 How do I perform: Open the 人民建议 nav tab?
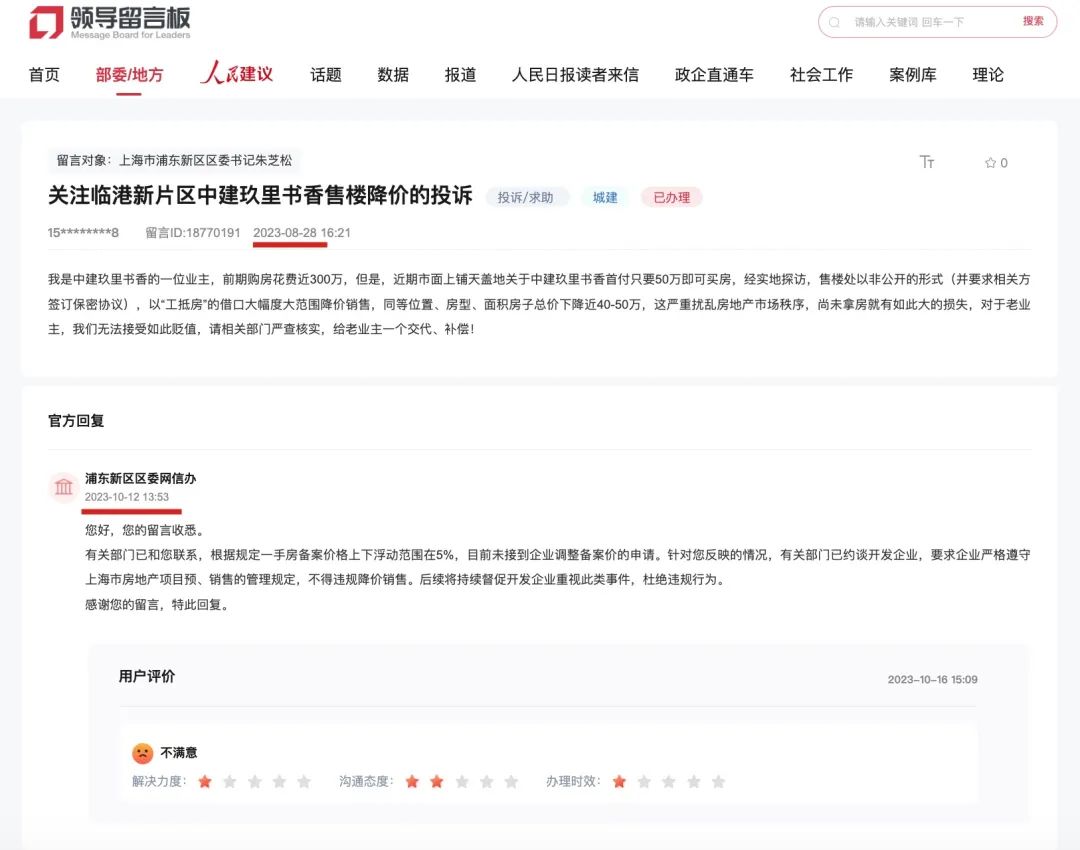coord(237,73)
